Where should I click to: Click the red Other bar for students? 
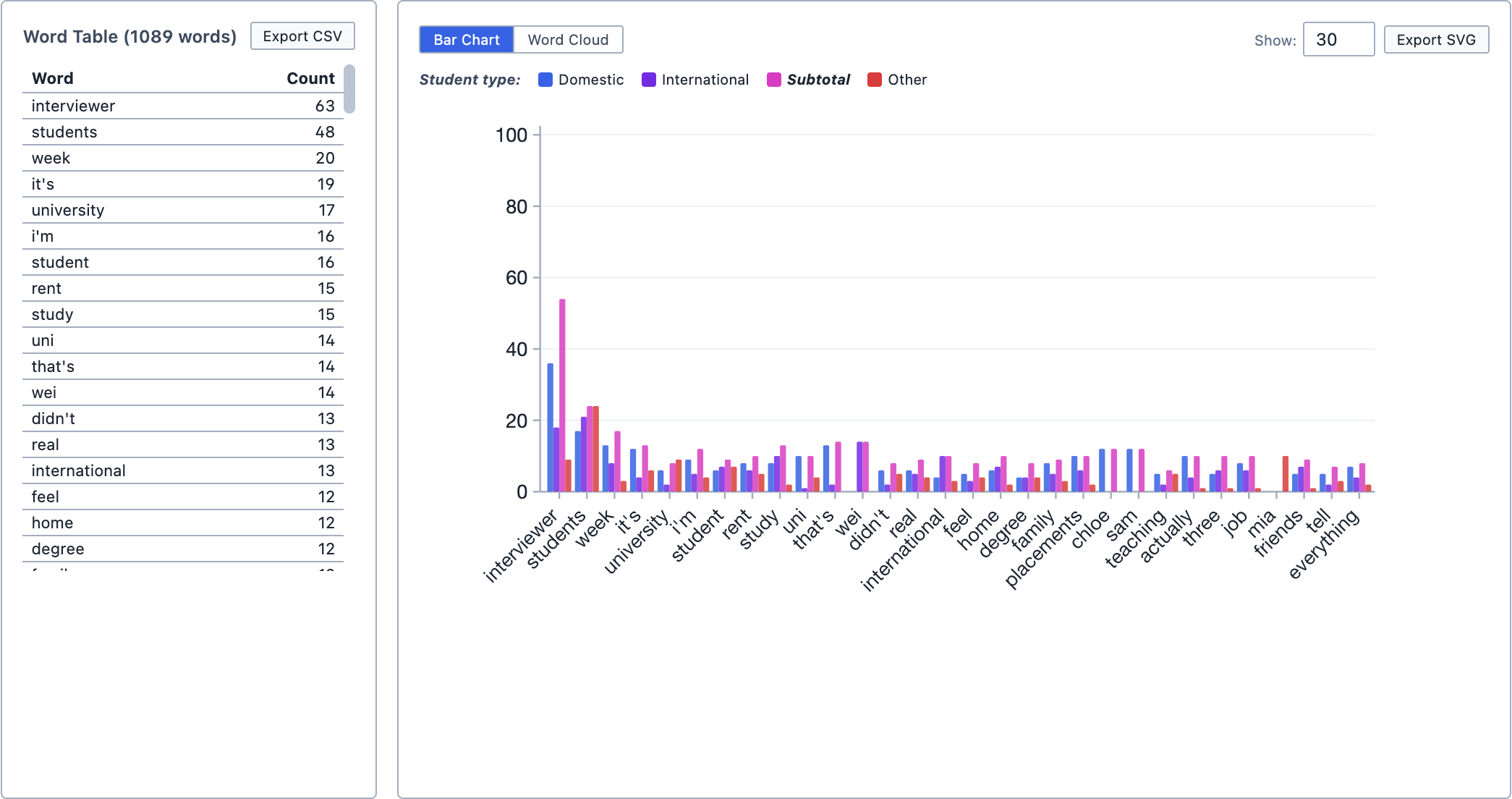pyautogui.click(x=596, y=449)
